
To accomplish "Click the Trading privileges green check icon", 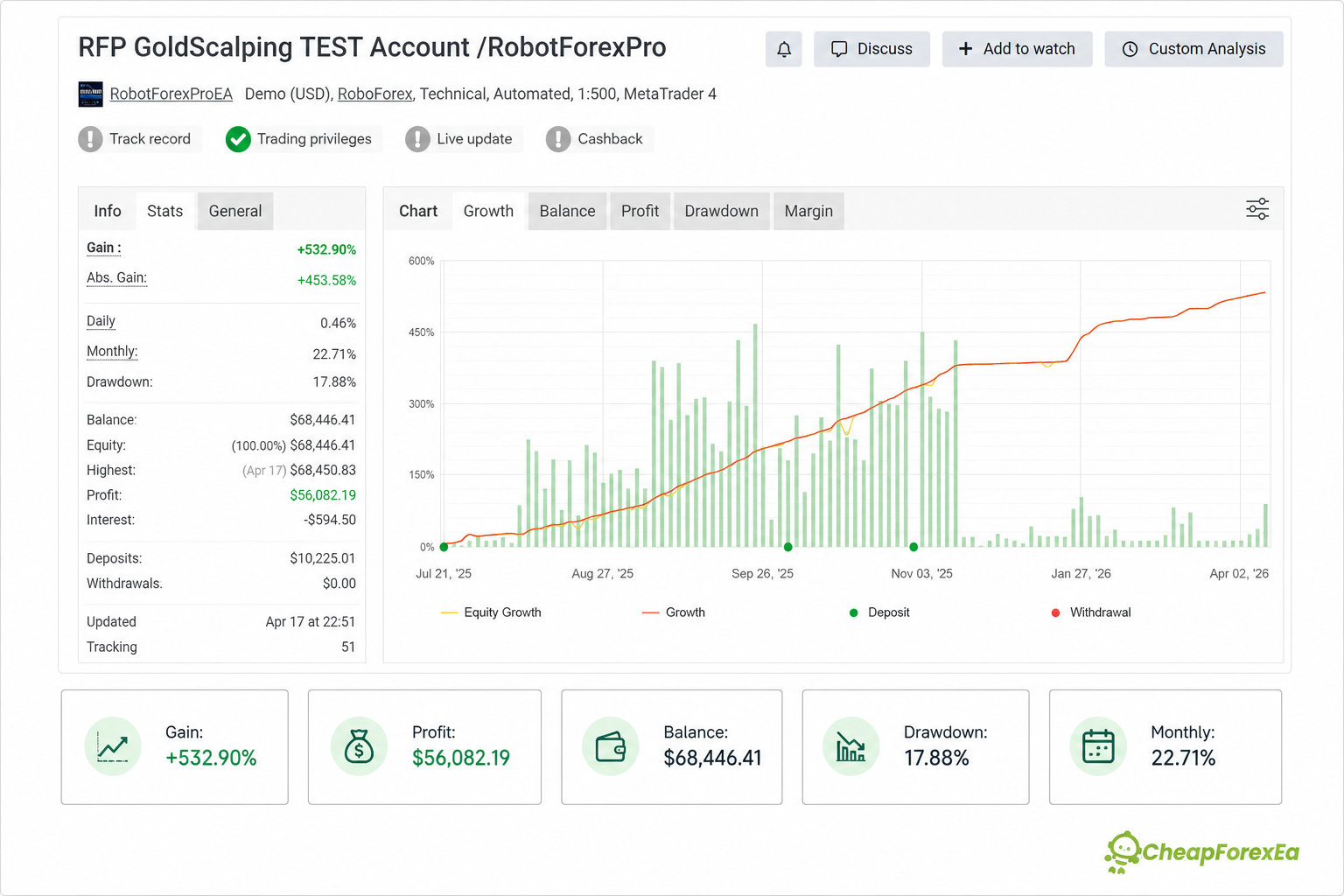I will [238, 139].
